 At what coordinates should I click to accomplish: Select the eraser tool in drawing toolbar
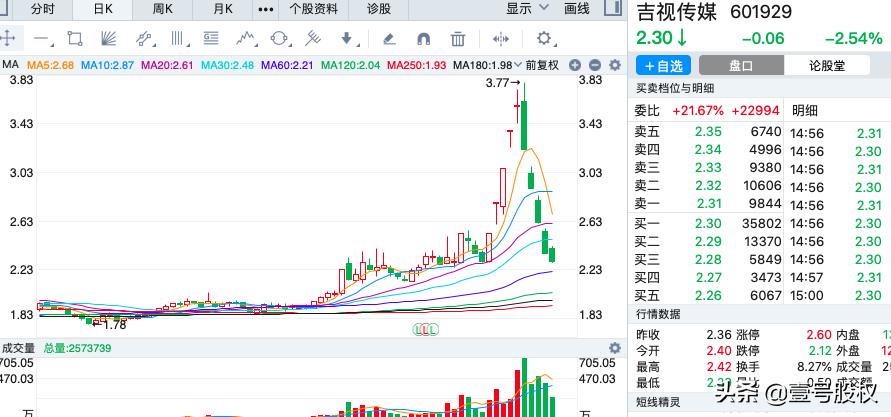(x=389, y=40)
